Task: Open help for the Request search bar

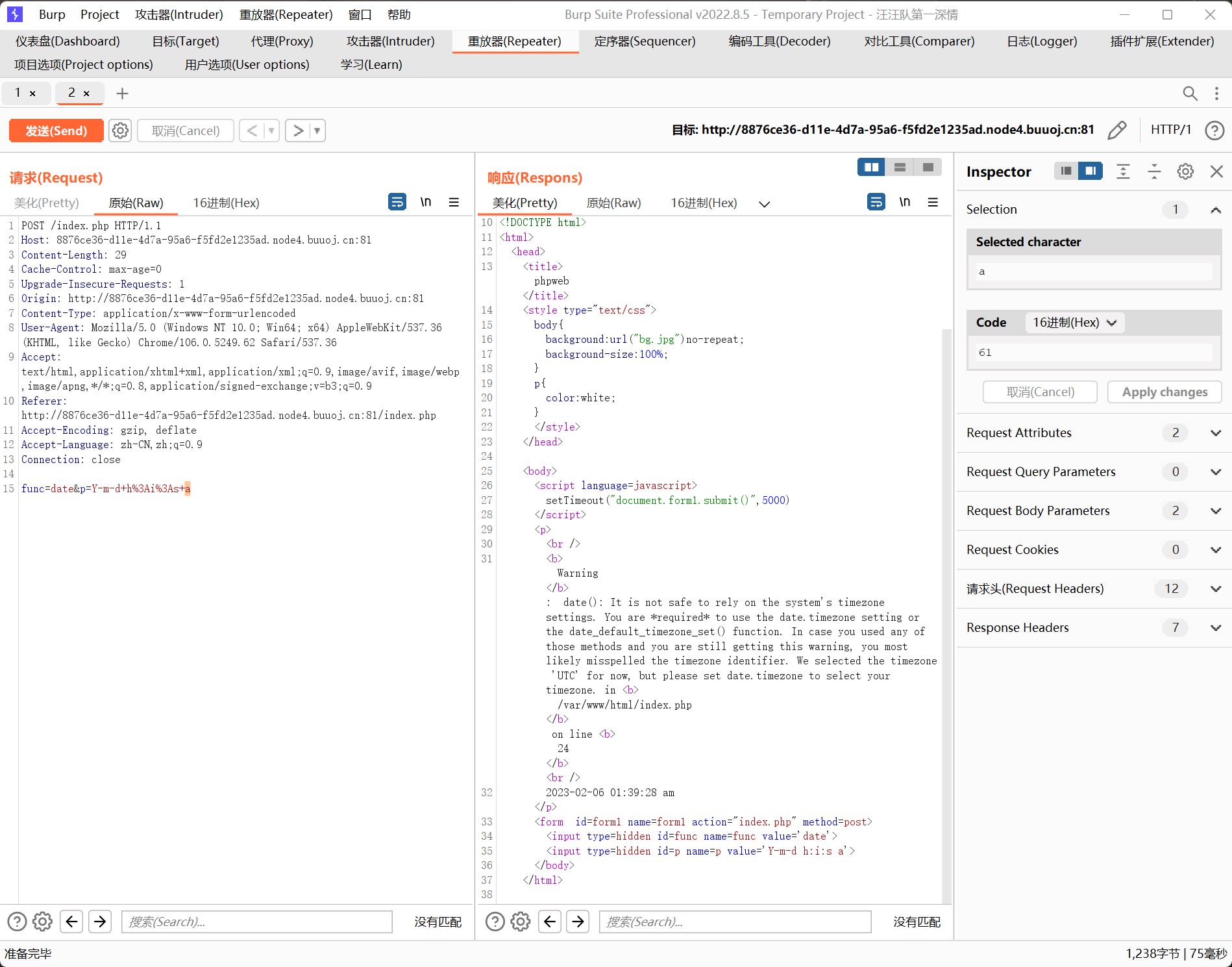Action: click(17, 922)
